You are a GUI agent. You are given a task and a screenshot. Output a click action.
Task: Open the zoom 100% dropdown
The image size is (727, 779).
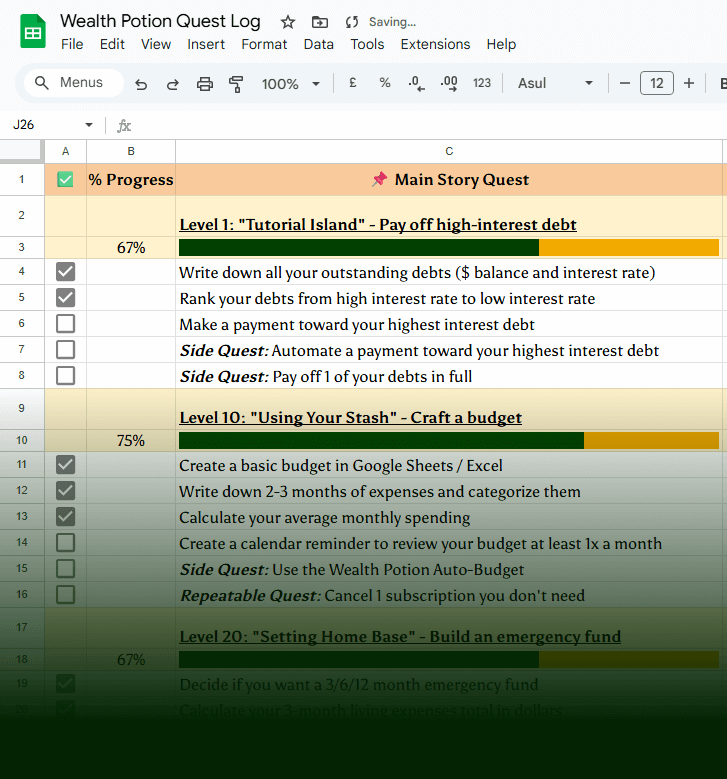[291, 84]
